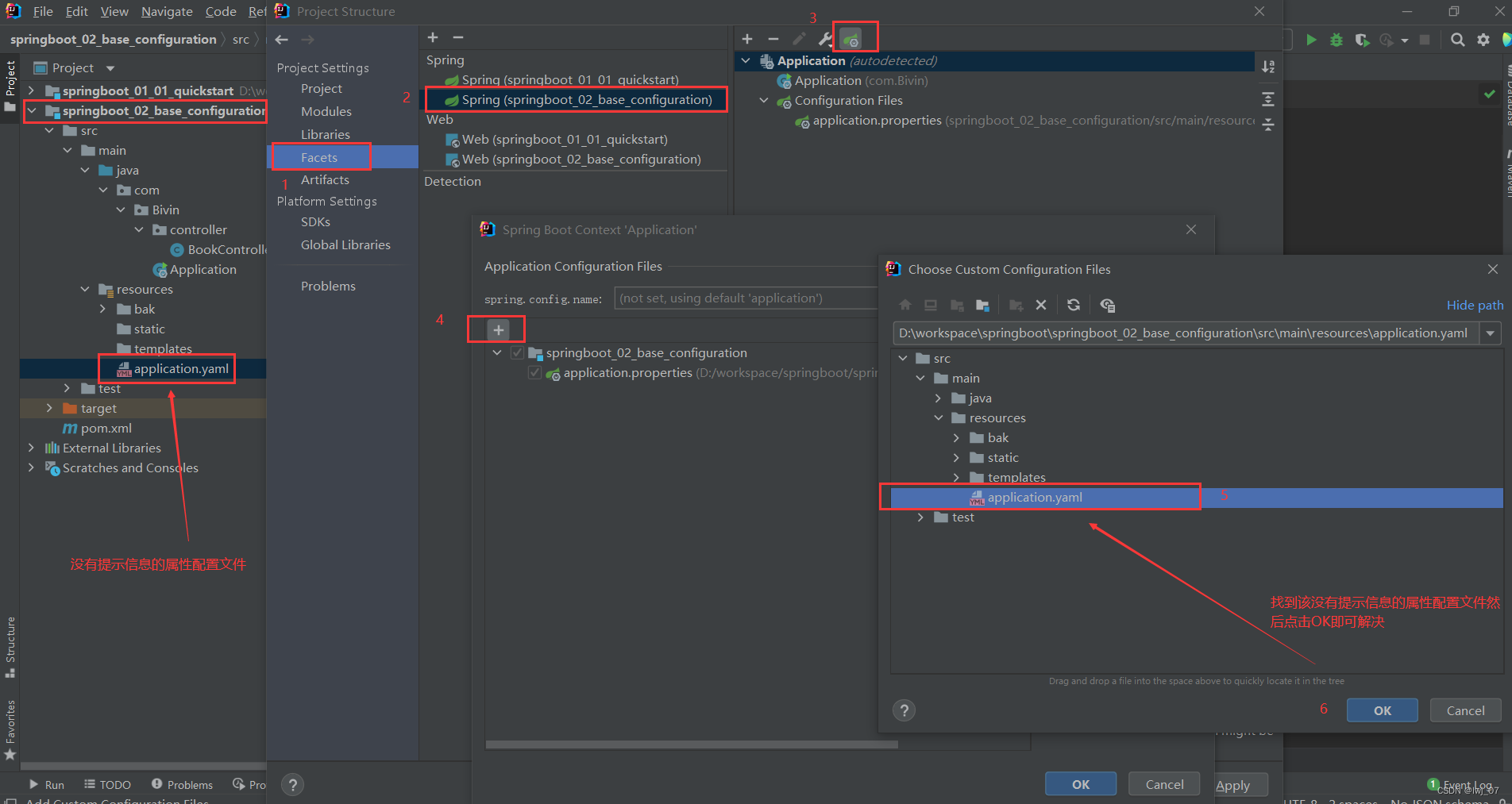This screenshot has width=1512, height=804.
Task: Open help in Choose Custom Configuration Files dialog
Action: click(x=904, y=710)
